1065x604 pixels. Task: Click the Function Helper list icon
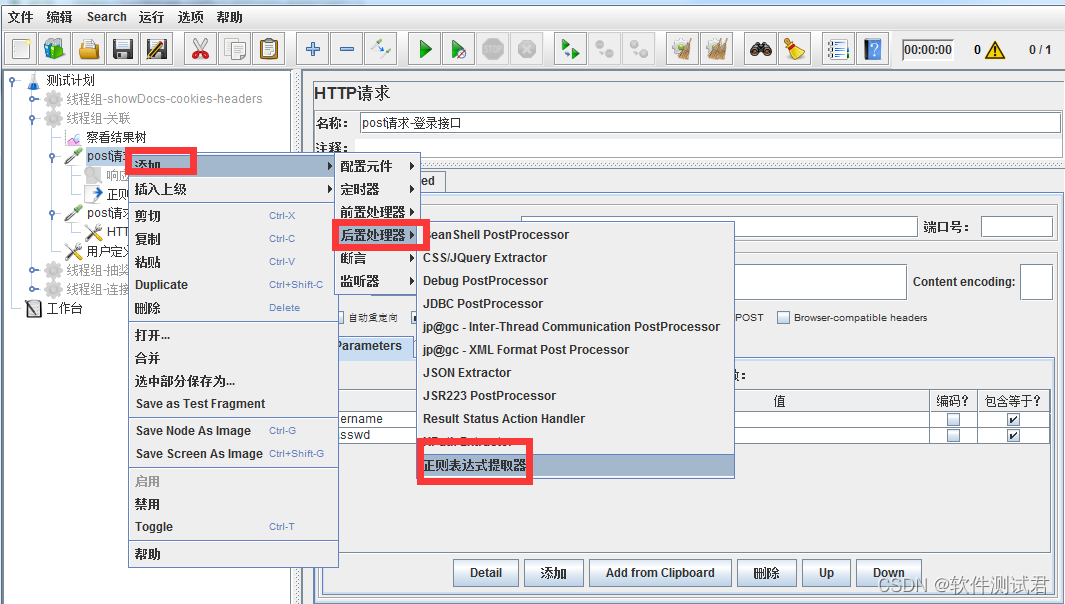pyautogui.click(x=838, y=49)
